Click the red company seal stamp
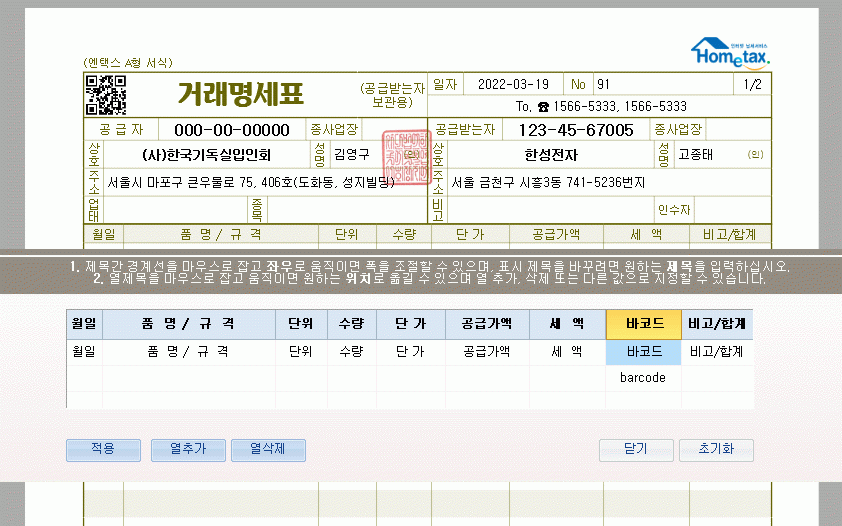842x526 pixels. pos(407,157)
